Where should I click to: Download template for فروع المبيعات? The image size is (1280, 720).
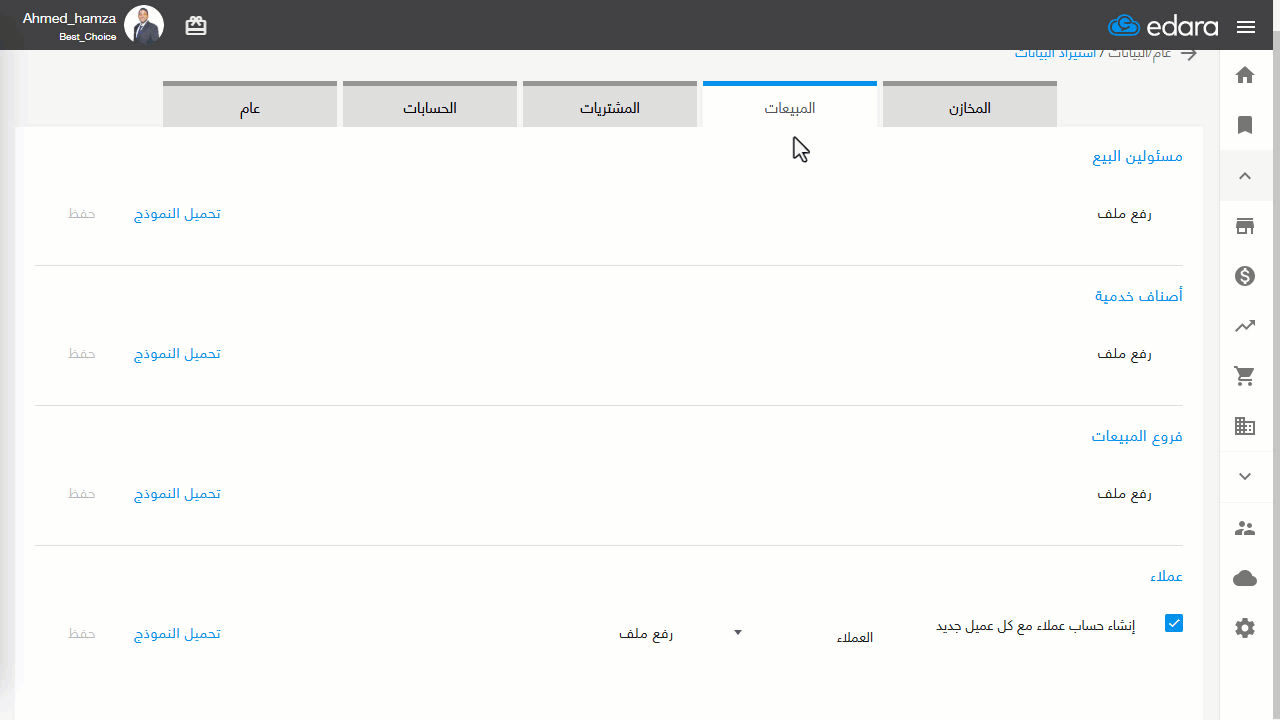point(178,494)
